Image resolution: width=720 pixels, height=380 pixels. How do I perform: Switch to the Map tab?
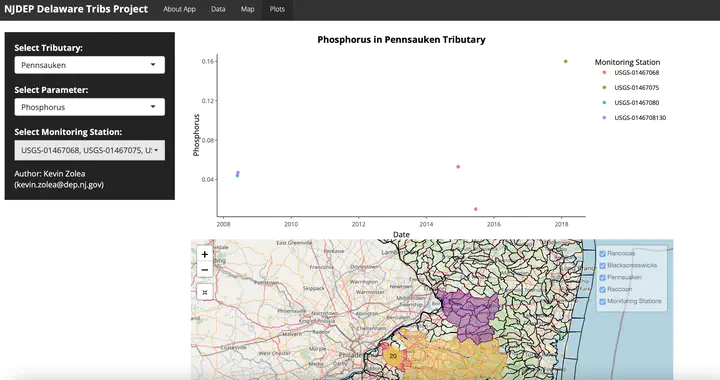click(248, 9)
